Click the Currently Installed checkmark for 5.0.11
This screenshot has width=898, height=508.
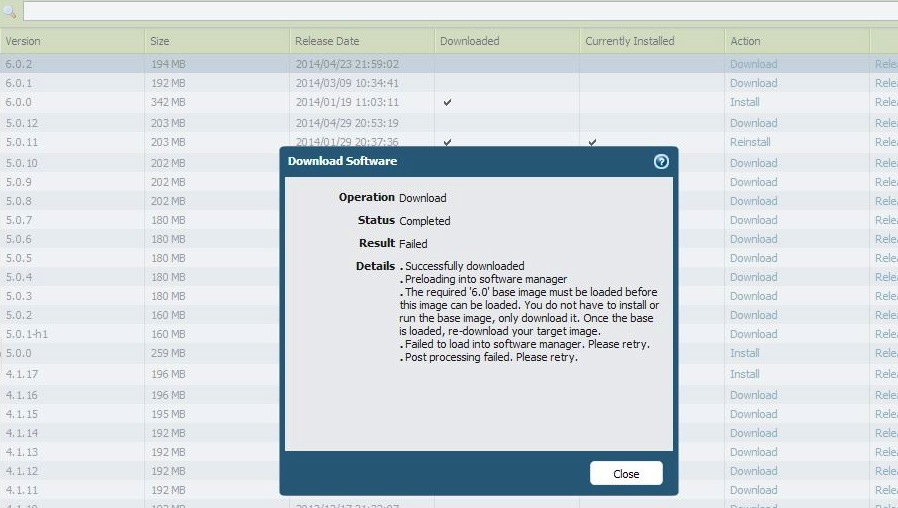[592, 142]
